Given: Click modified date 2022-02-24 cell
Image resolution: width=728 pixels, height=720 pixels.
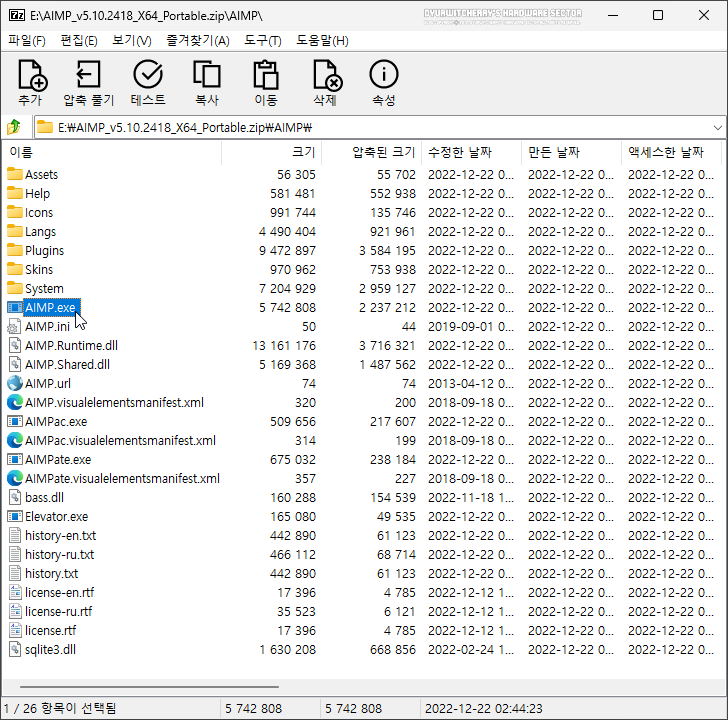Looking at the screenshot, I should click(x=471, y=649).
